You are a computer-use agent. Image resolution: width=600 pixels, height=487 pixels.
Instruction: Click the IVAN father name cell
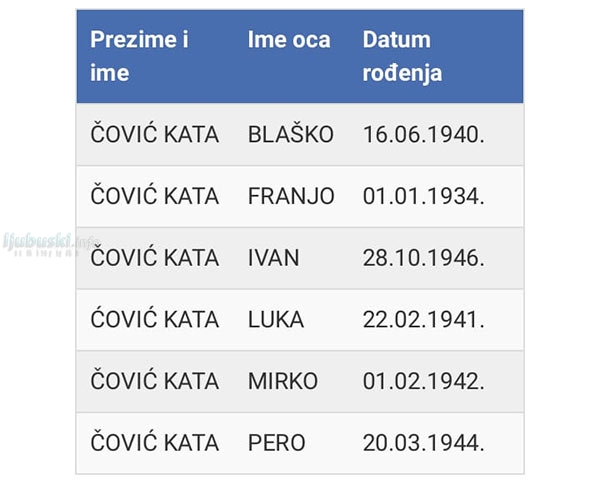(x=273, y=257)
